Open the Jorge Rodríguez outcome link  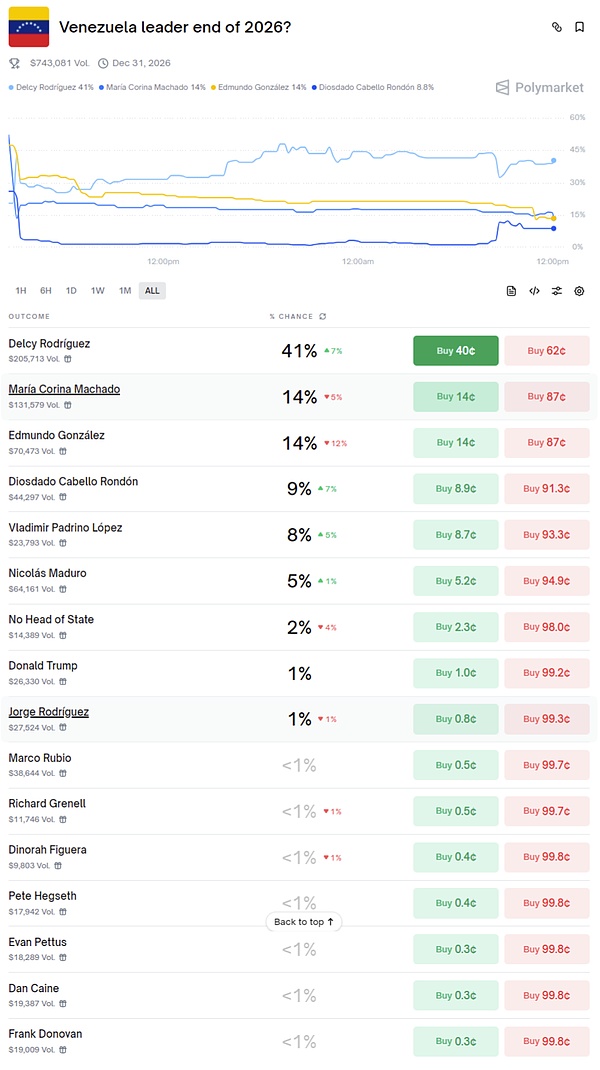click(49, 712)
